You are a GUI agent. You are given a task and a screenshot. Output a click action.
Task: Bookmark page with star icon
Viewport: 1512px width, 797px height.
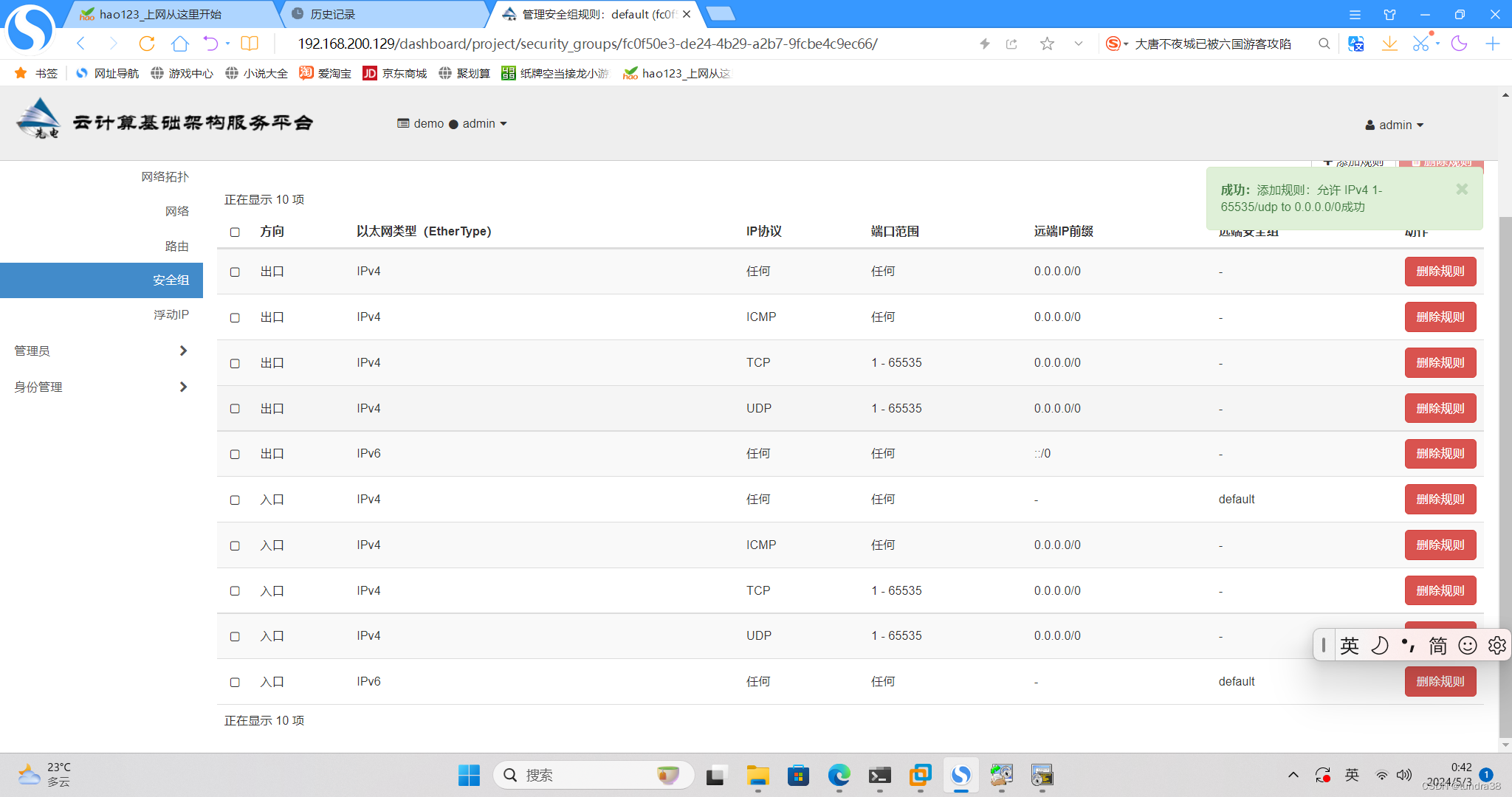click(1047, 44)
